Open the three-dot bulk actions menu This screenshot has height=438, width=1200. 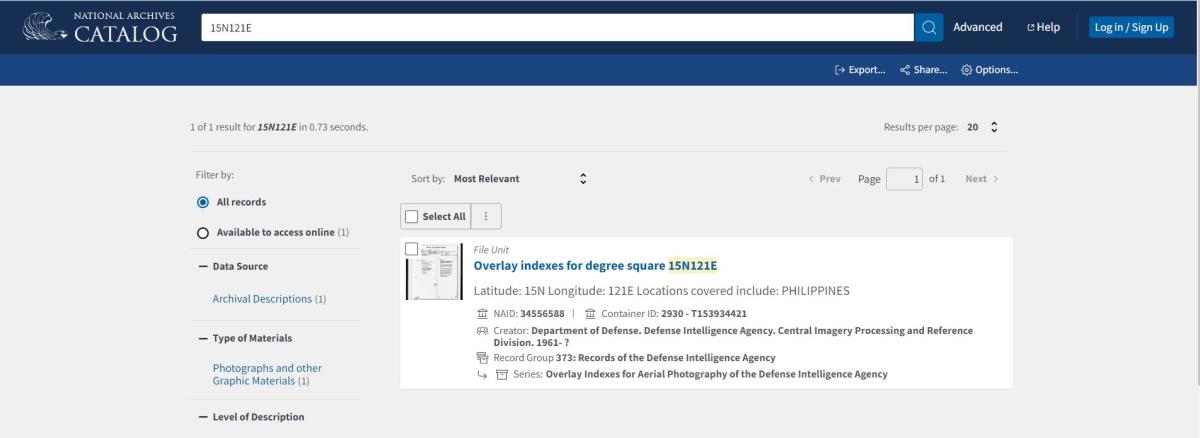tap(486, 216)
